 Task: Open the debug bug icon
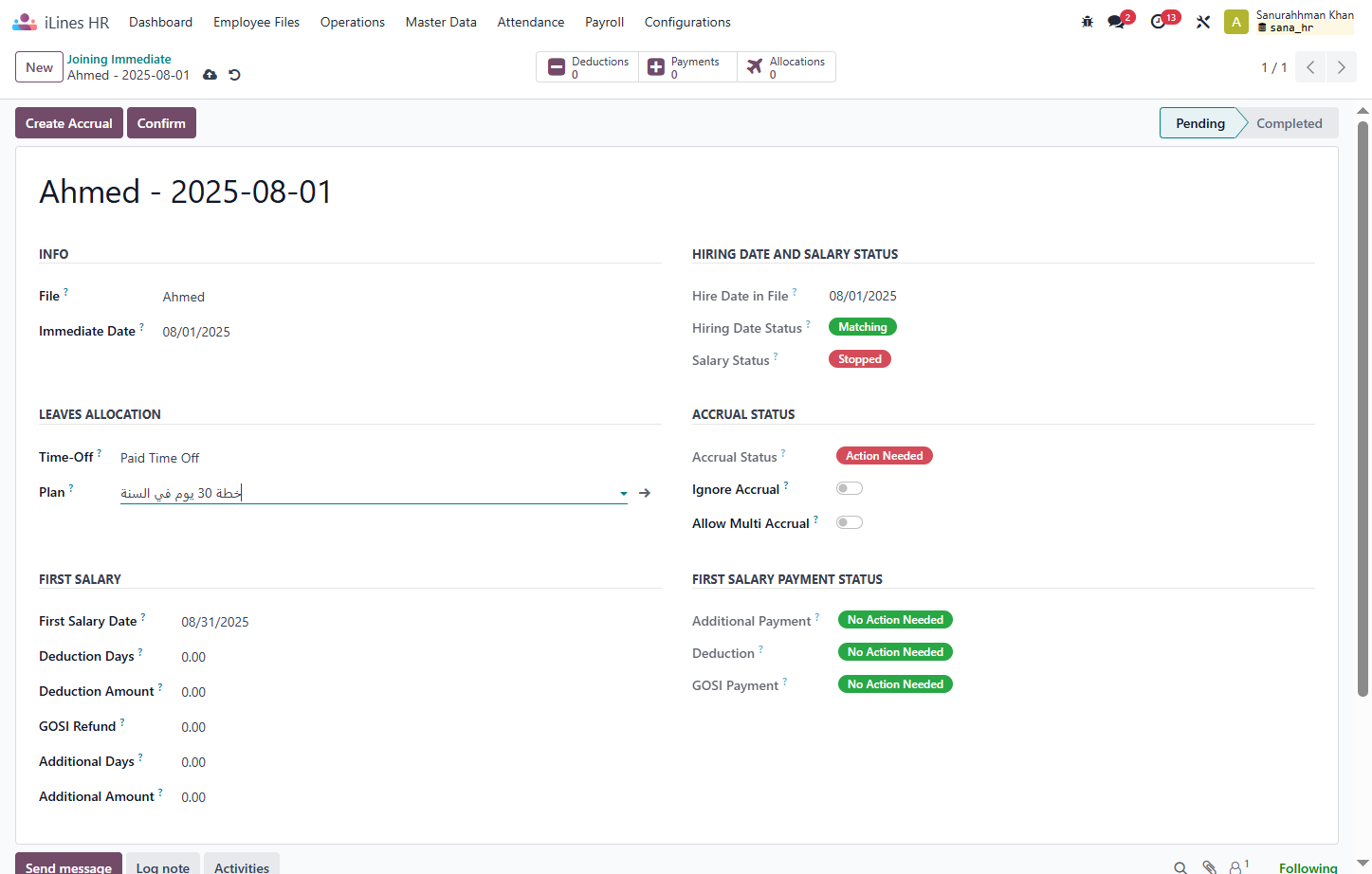pyautogui.click(x=1088, y=22)
